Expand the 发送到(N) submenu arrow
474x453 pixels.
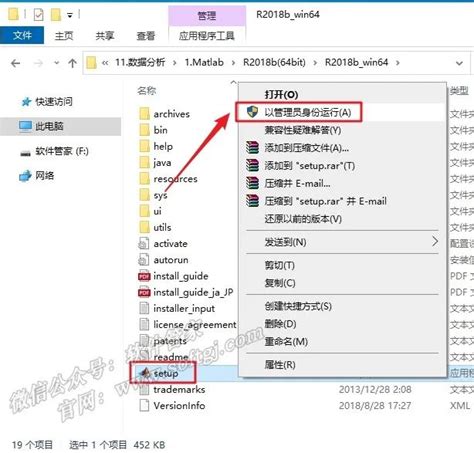(435, 242)
